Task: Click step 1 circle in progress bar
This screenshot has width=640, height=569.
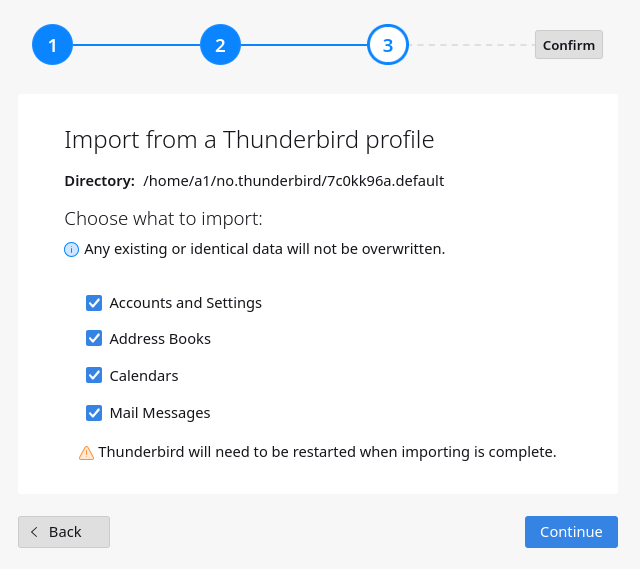Action: (52, 44)
